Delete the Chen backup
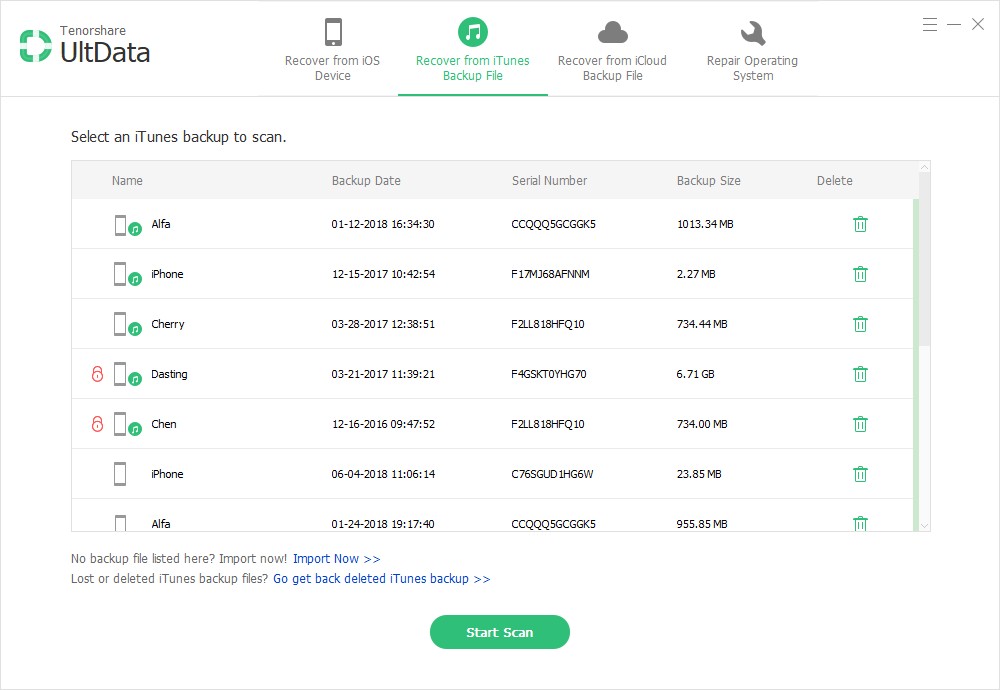This screenshot has height=690, width=1000. point(860,424)
